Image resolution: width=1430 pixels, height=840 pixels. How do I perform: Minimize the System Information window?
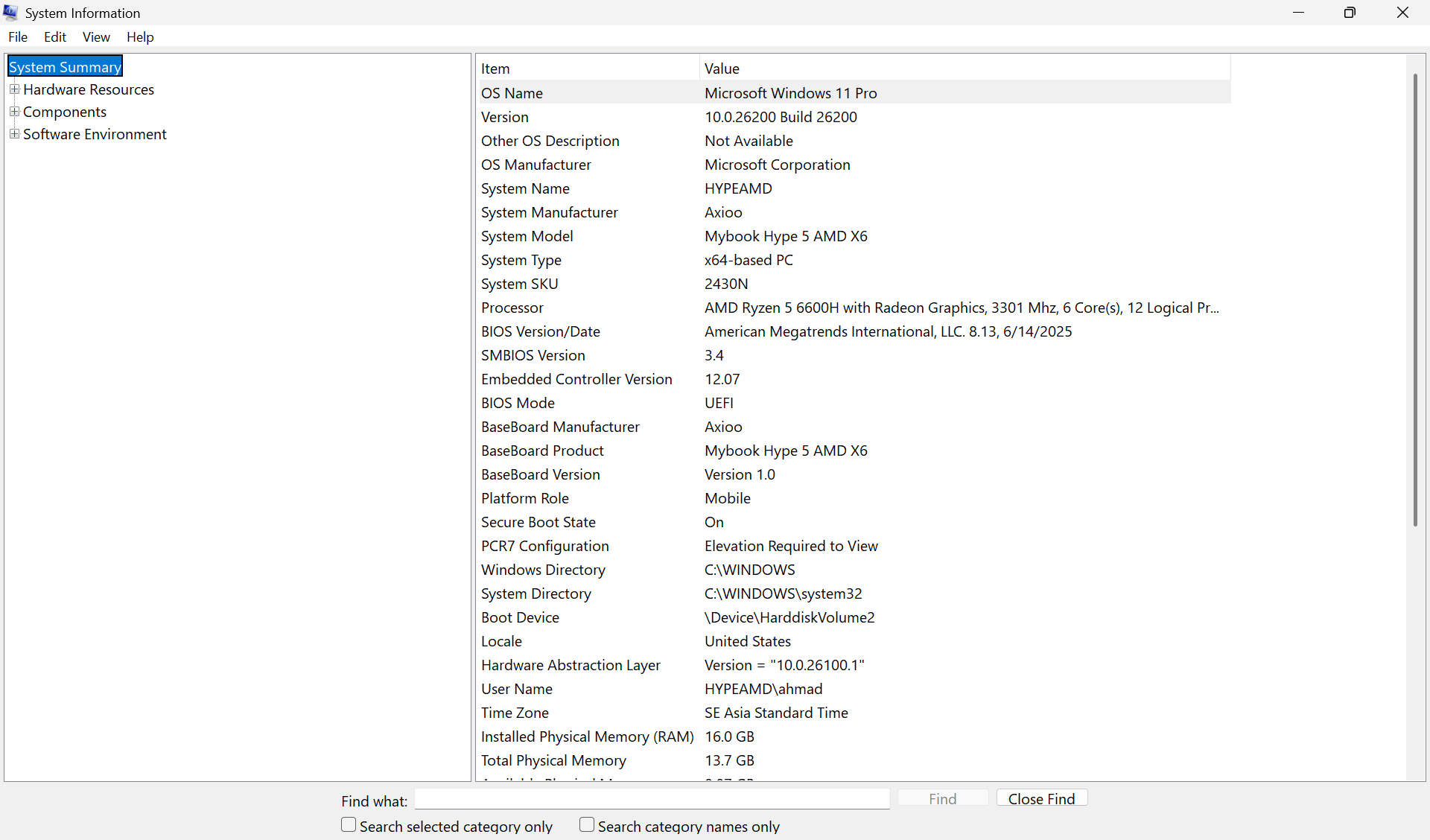[1299, 13]
